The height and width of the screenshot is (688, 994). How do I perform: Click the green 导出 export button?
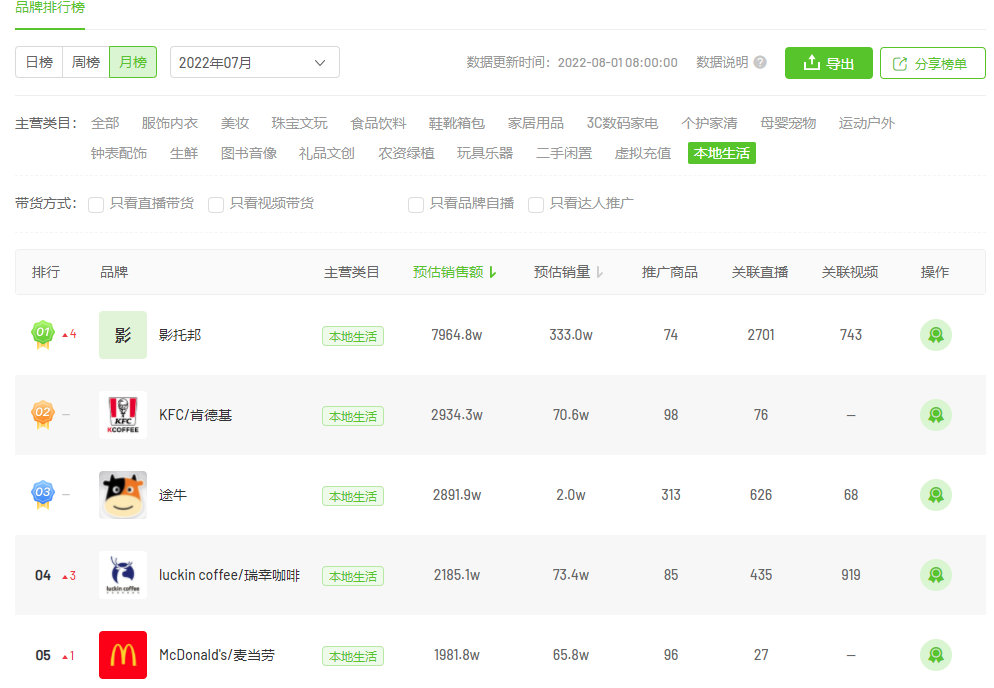click(829, 63)
